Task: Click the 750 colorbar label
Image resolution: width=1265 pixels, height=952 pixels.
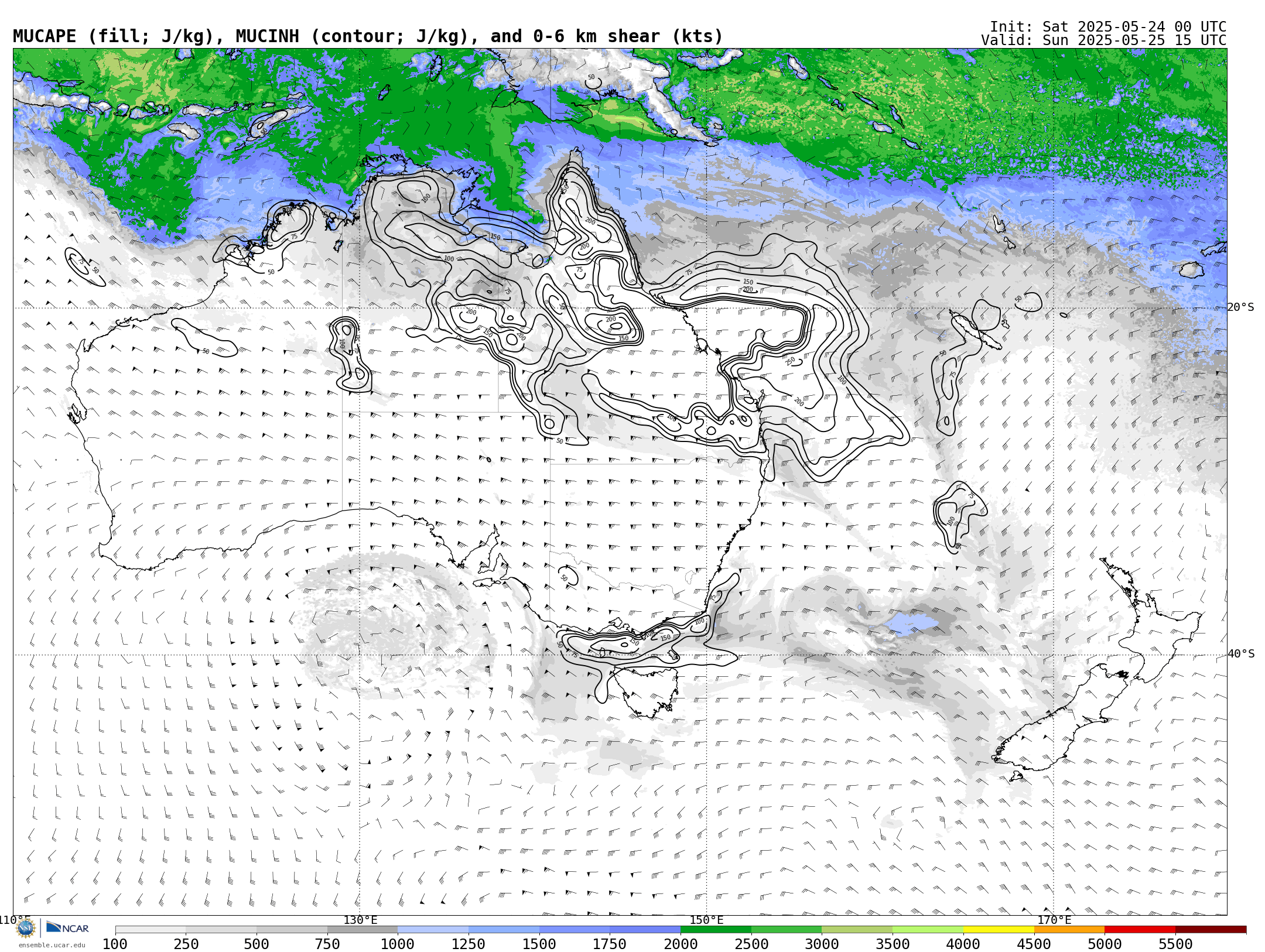Action: coord(327,944)
